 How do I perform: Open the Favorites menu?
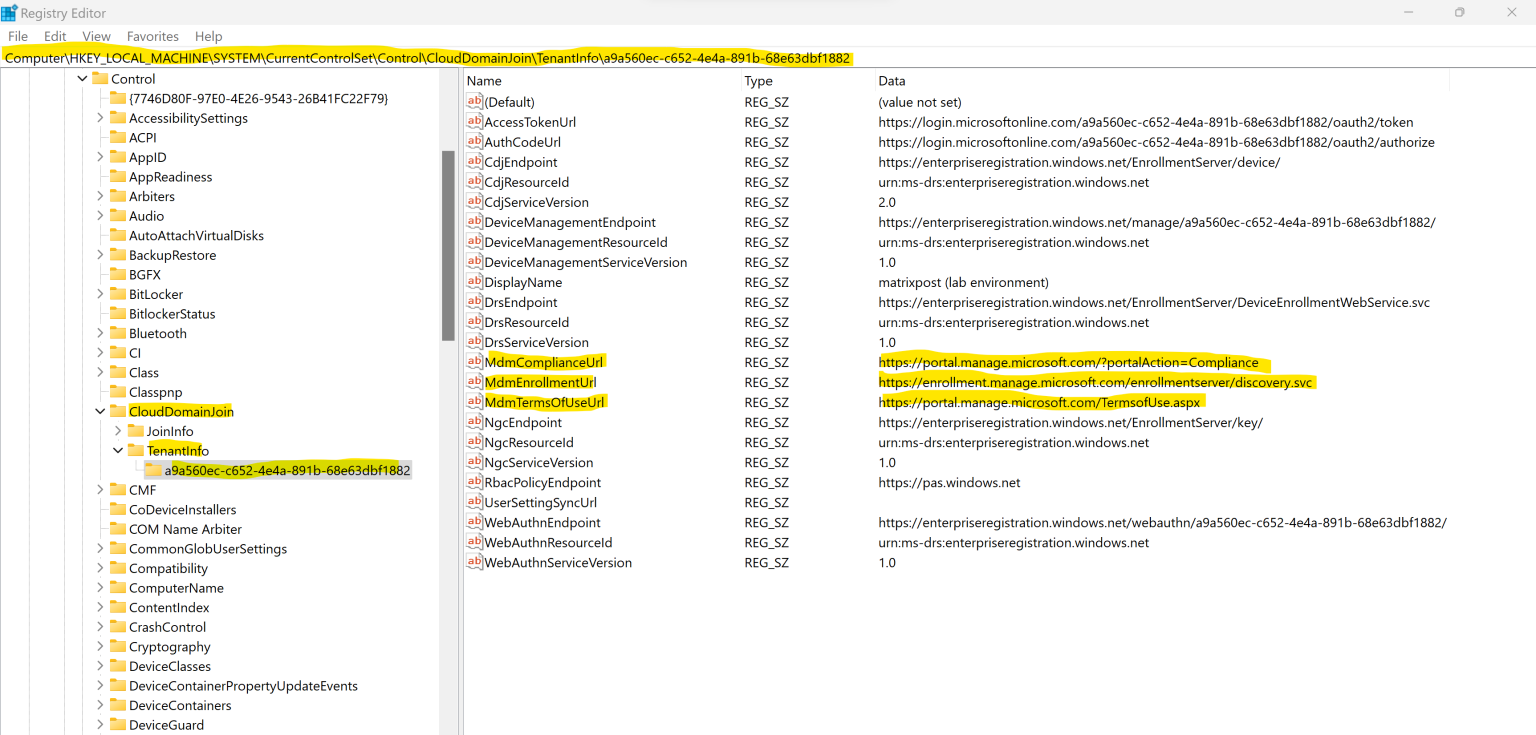[x=152, y=36]
